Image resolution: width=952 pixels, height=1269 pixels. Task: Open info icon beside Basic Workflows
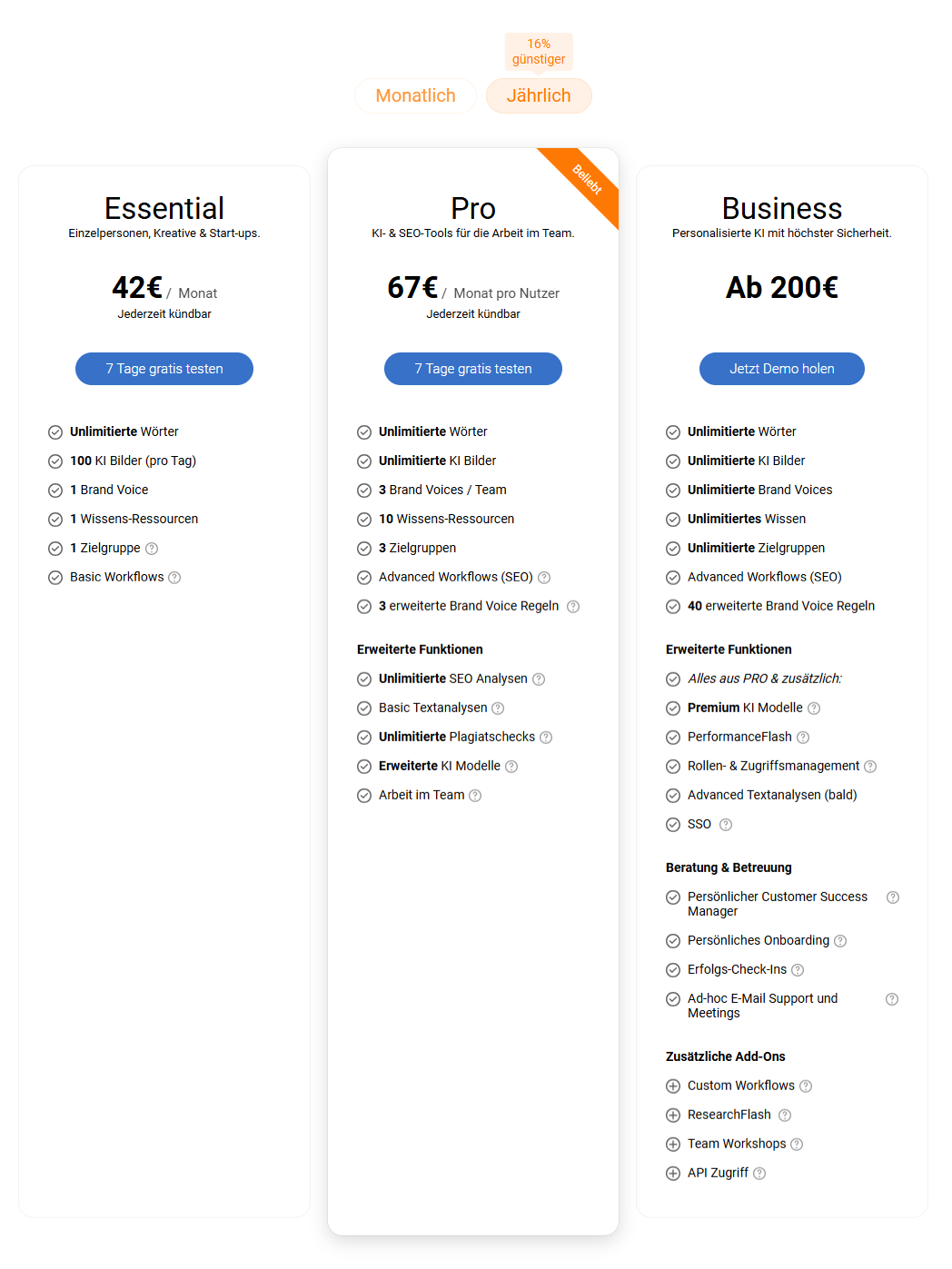[174, 578]
